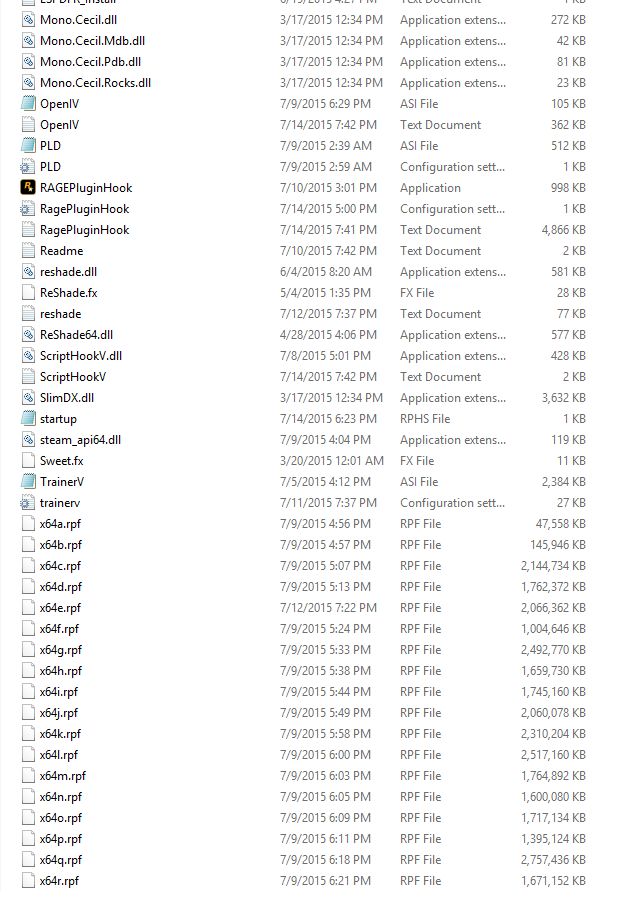This screenshot has width=638, height=904.
Task: Click the ScriptHookV text document icon
Action: (x=28, y=377)
